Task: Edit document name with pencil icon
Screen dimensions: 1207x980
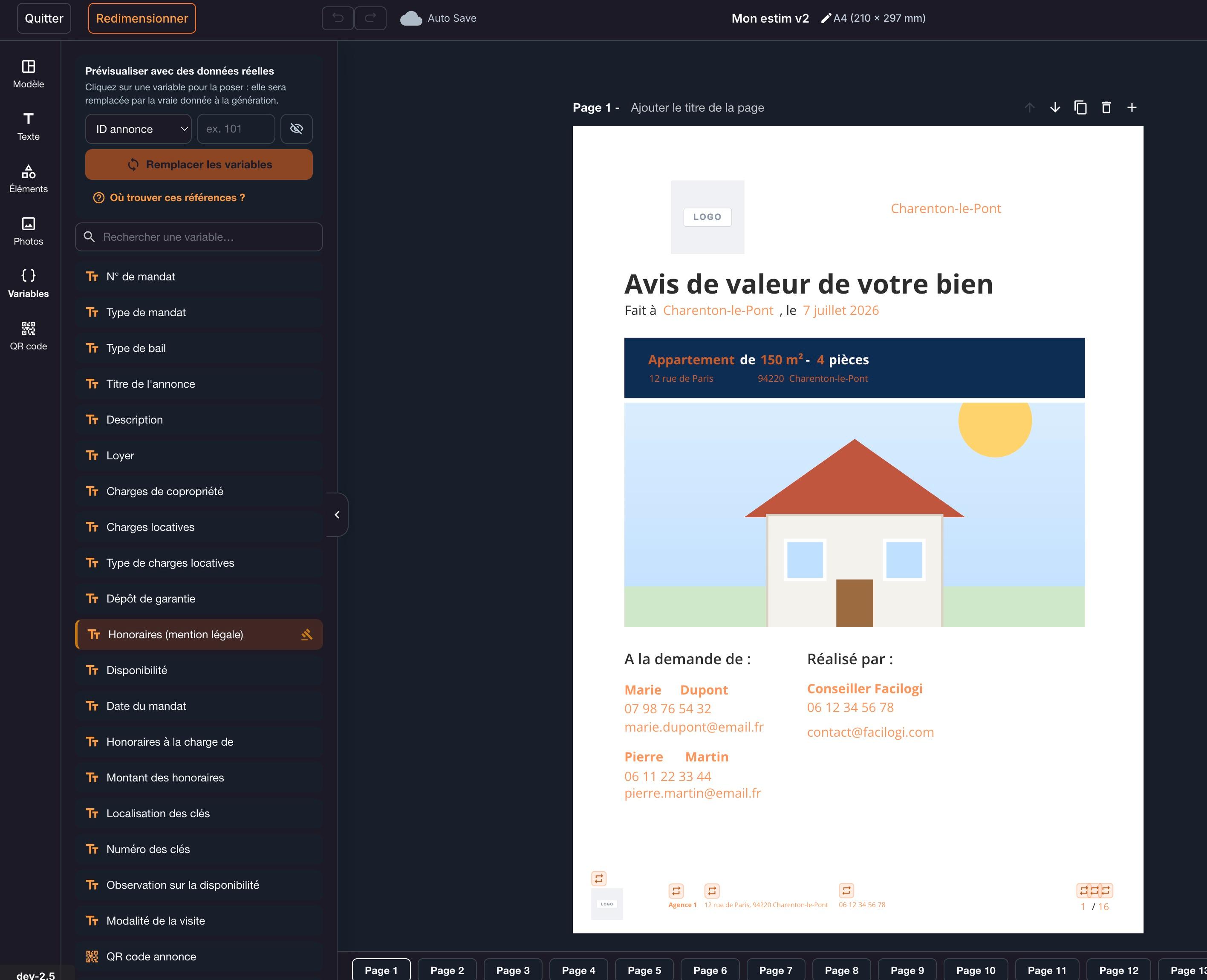Action: (826, 18)
